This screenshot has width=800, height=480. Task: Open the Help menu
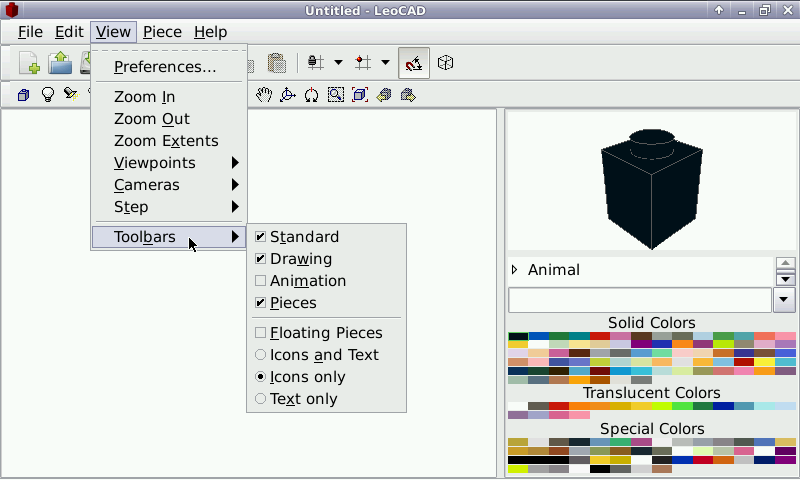[210, 32]
